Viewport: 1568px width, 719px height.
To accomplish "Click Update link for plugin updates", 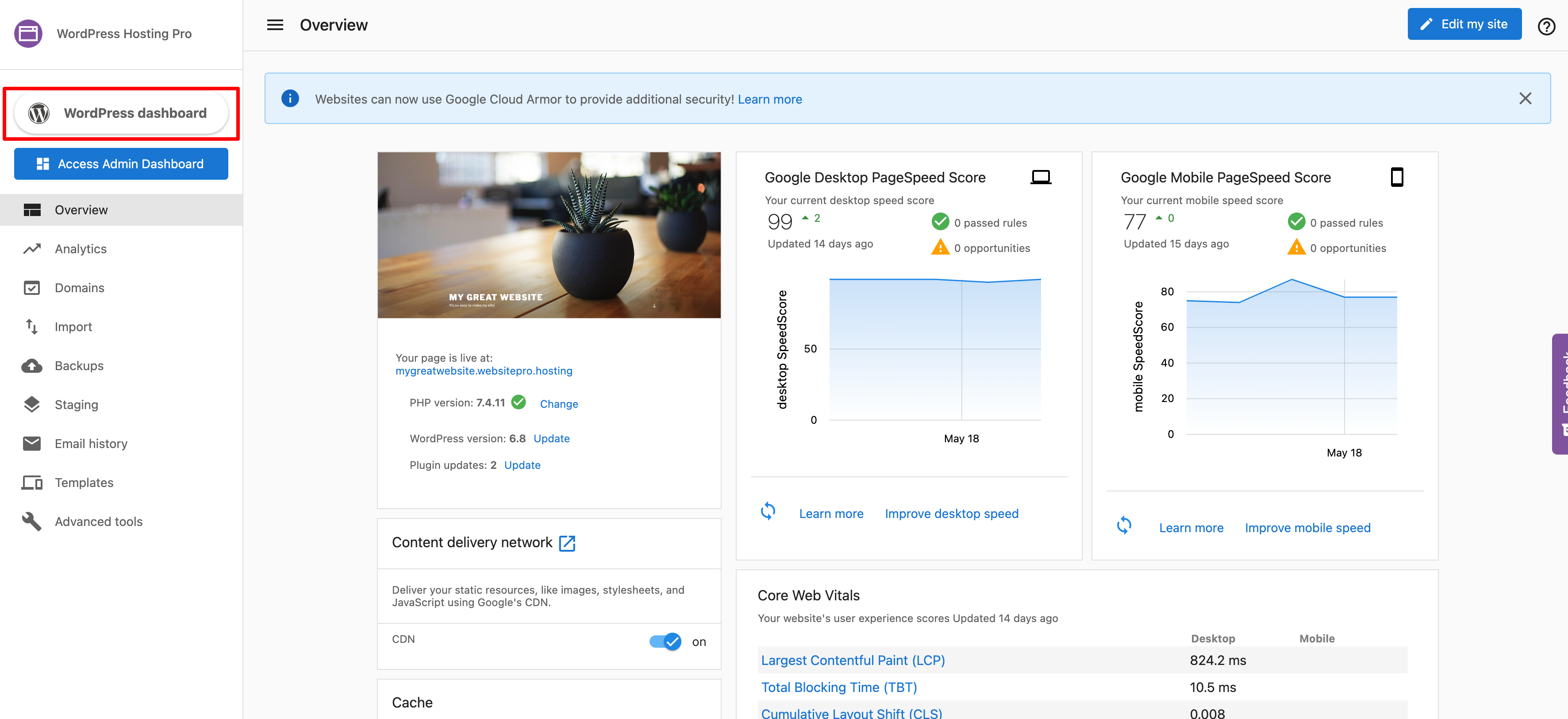I will (522, 465).
